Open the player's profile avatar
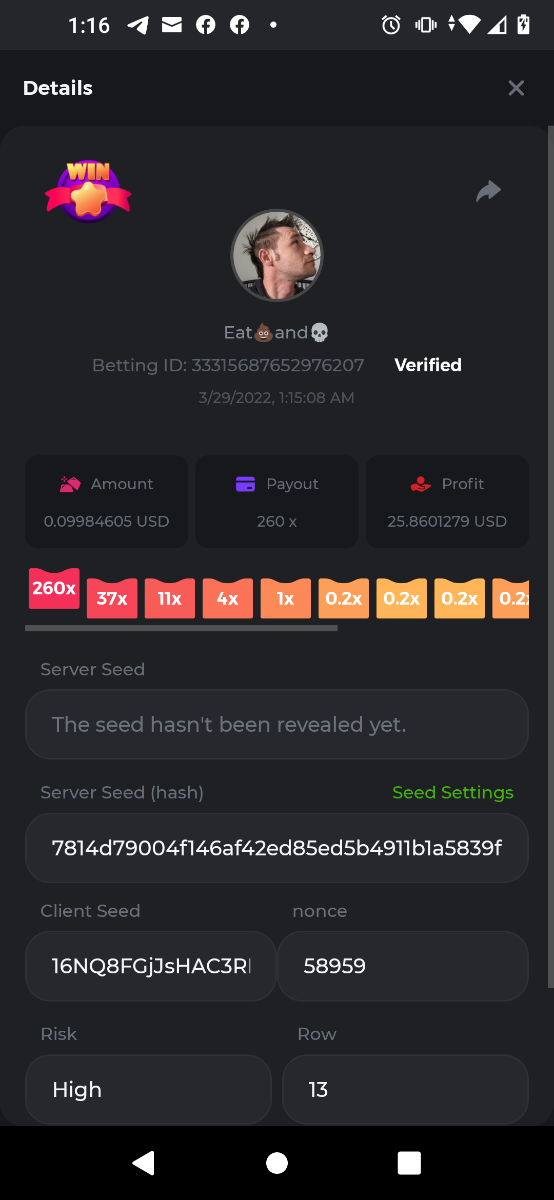 [x=277, y=255]
